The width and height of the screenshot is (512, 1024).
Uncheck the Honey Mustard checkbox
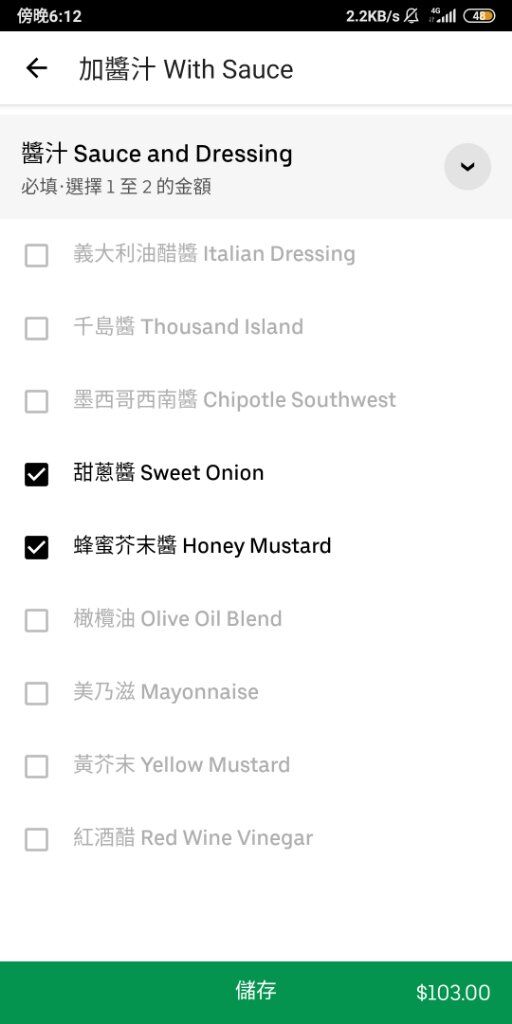pos(37,547)
